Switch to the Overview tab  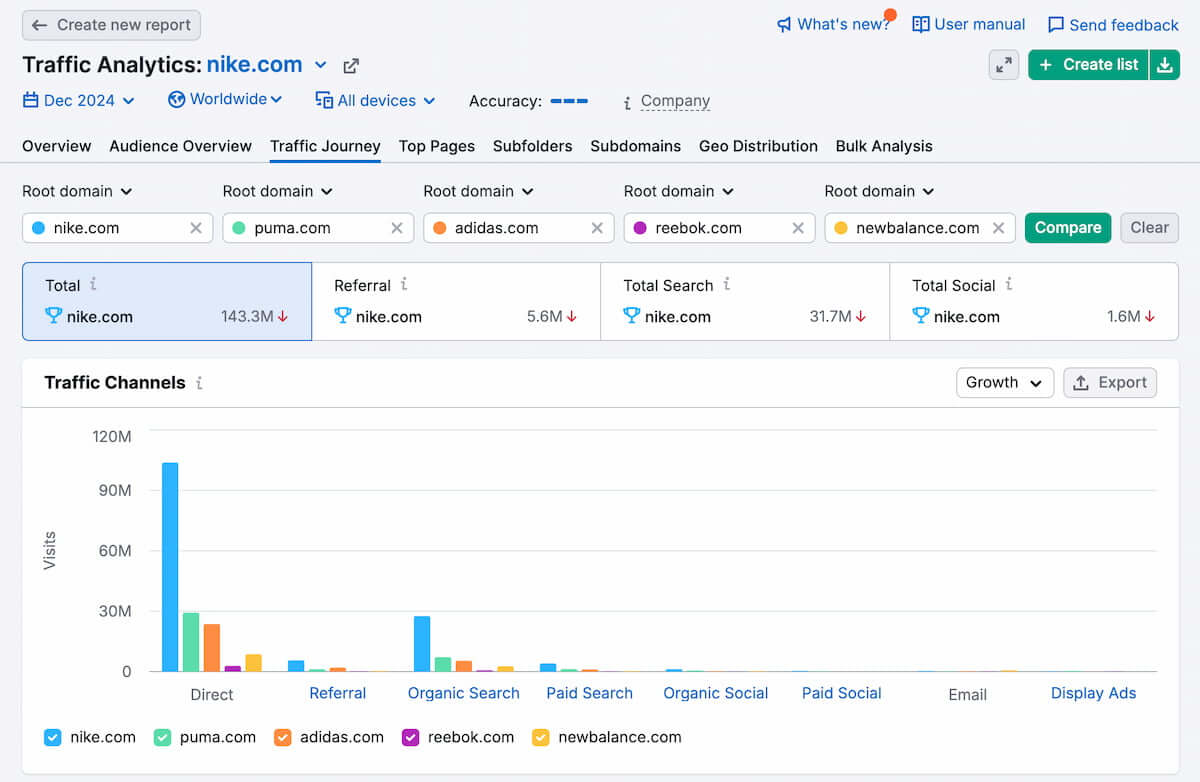coord(57,146)
